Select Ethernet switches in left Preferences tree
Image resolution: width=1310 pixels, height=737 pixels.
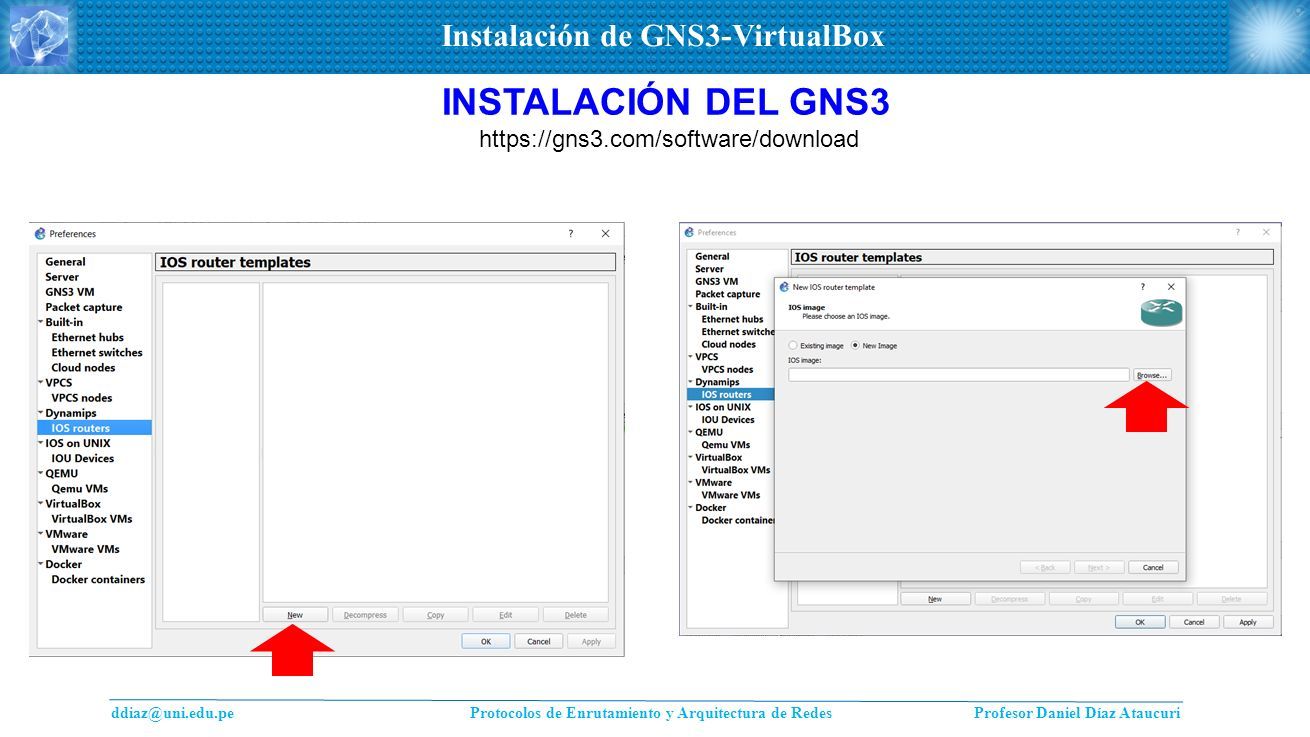[x=97, y=352]
